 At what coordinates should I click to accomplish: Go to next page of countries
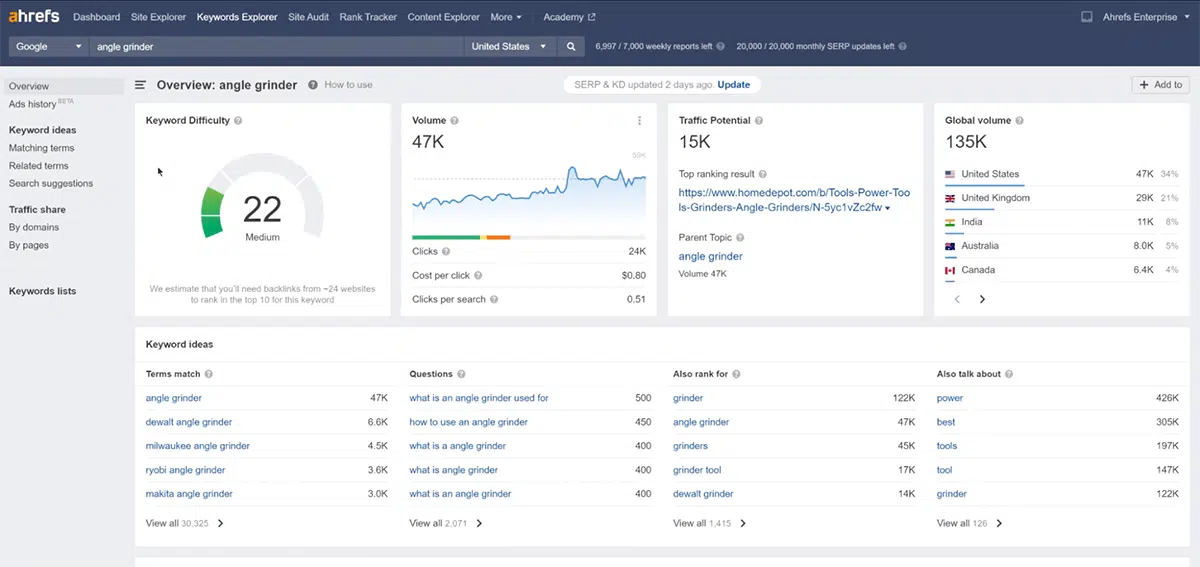click(x=982, y=299)
